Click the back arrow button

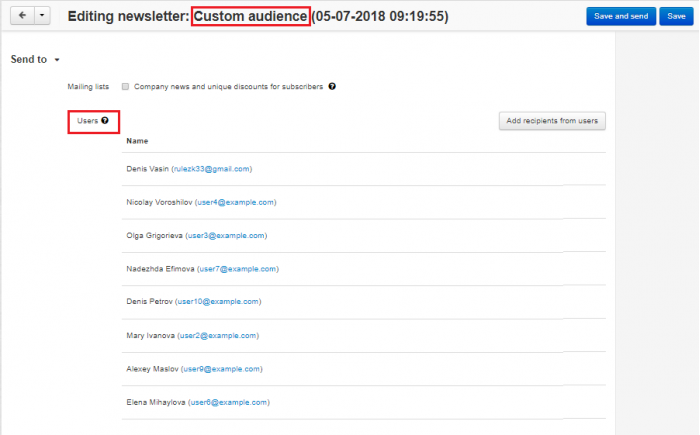(22, 16)
